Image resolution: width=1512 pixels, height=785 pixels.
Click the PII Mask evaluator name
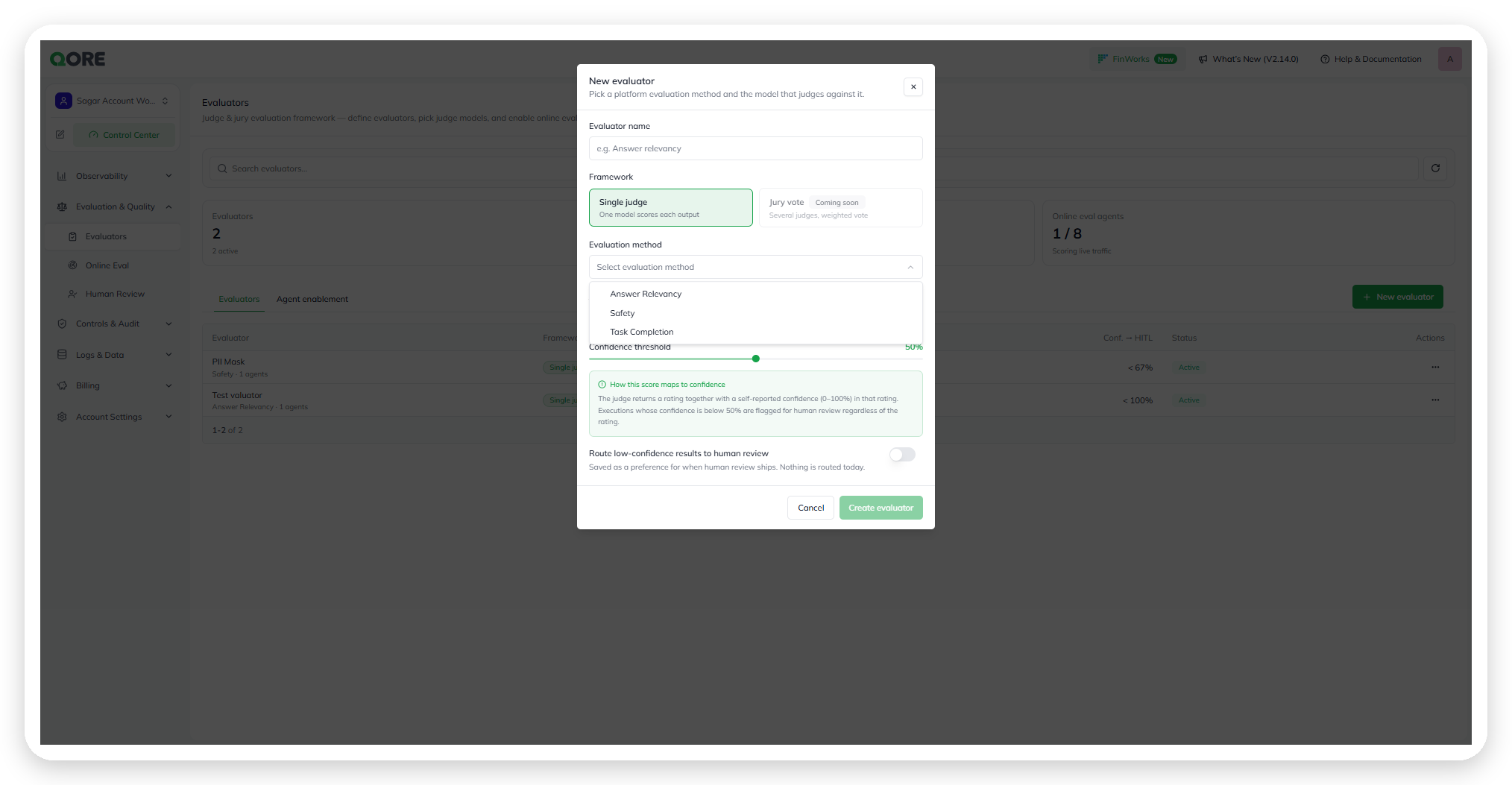pos(228,362)
